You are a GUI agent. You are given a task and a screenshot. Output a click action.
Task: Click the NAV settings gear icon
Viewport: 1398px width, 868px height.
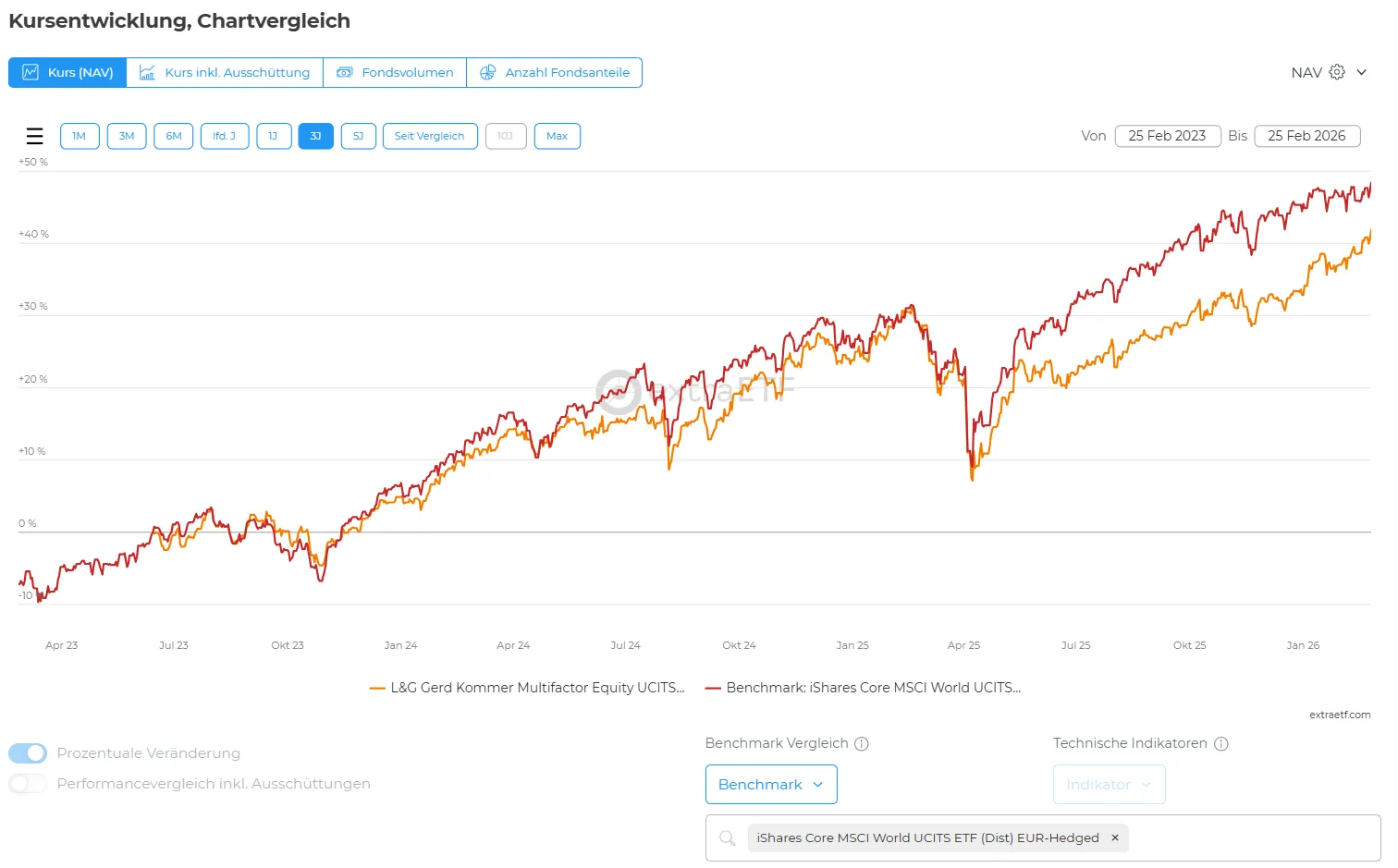[1337, 72]
